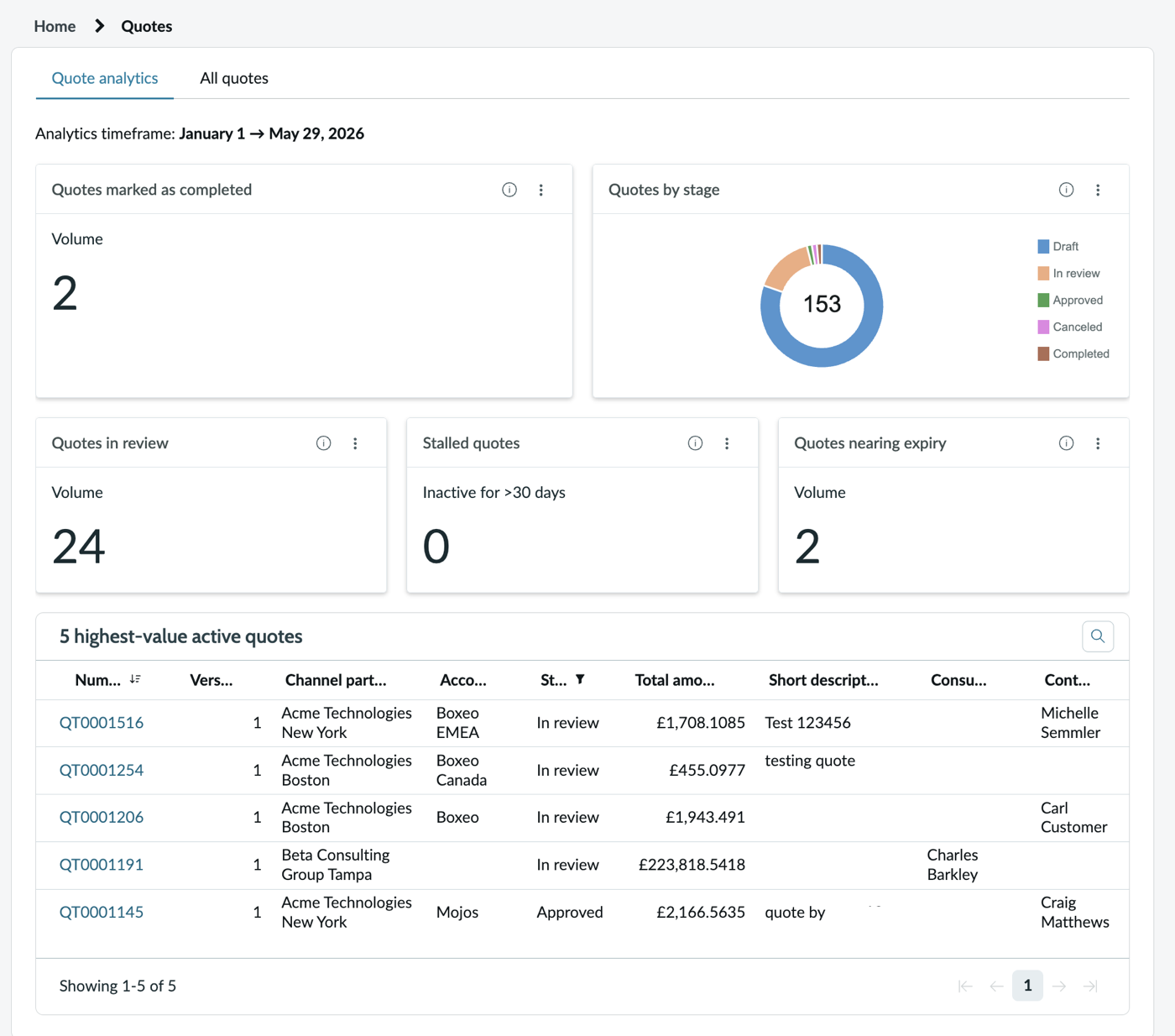Image resolution: width=1175 pixels, height=1036 pixels.
Task: Click the Charles Barkley consumer cell
Action: coord(953,865)
